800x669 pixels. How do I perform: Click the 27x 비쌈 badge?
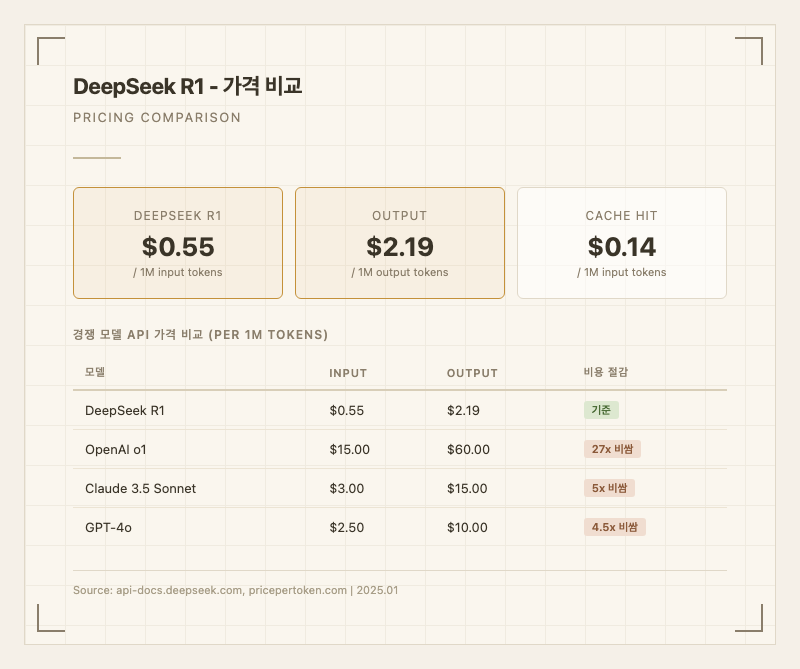612,449
